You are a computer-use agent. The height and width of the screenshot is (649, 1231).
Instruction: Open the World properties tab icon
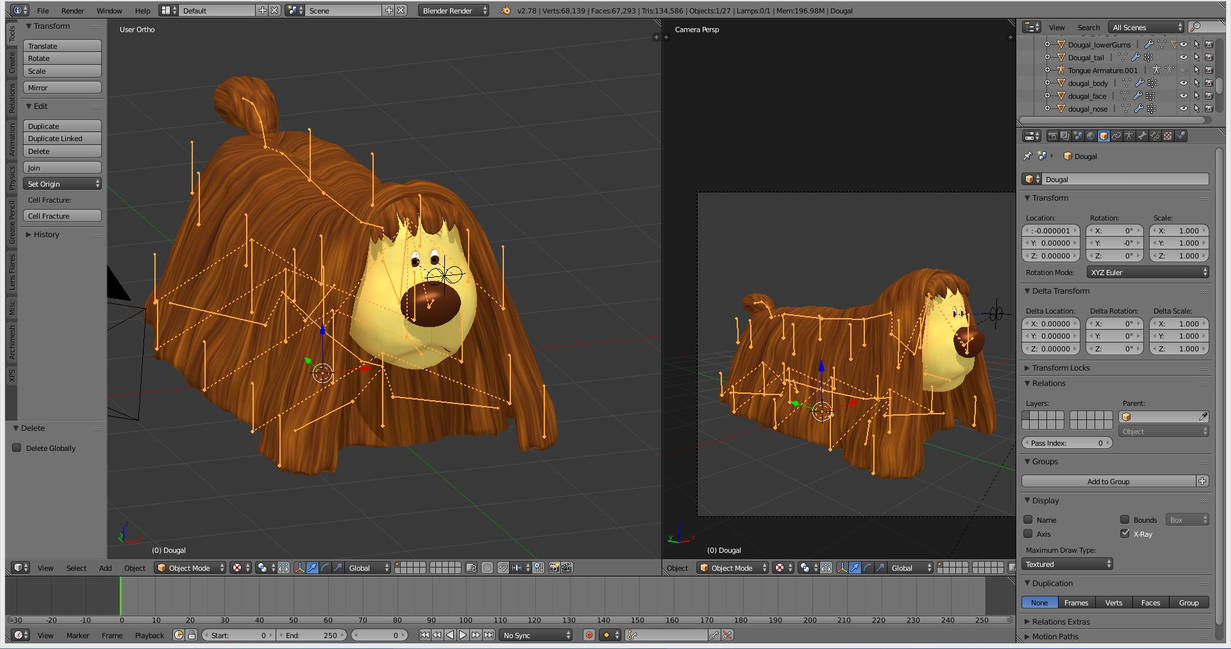click(1091, 136)
